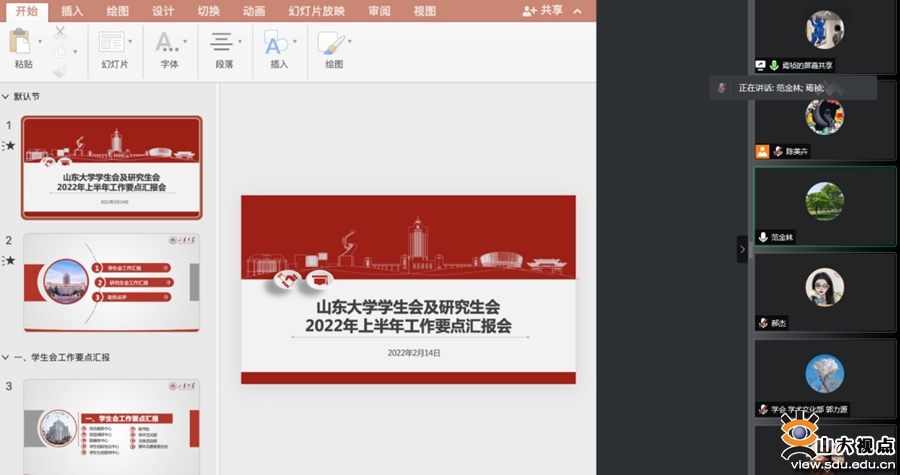Click 范金林's microphone icon
This screenshot has height=475, width=900.
click(x=763, y=237)
